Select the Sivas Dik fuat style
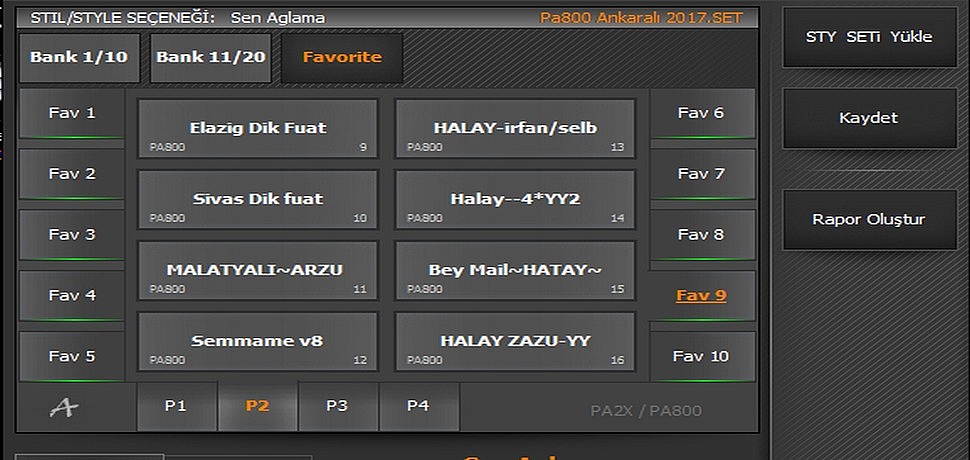This screenshot has width=970, height=460. [257, 200]
